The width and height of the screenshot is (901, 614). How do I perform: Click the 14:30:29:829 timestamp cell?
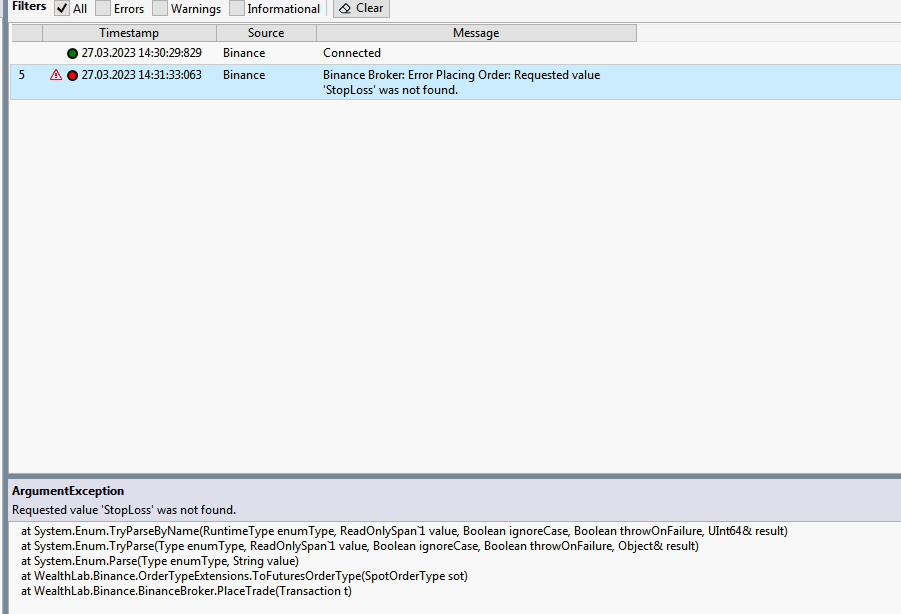pos(141,53)
